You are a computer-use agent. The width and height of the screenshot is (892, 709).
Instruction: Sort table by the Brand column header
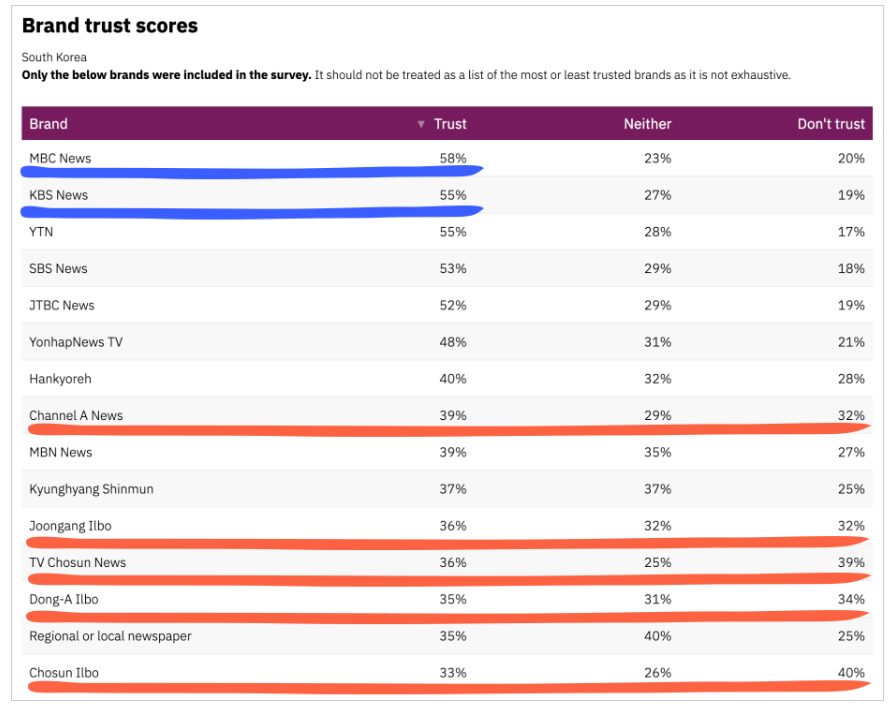click(49, 124)
